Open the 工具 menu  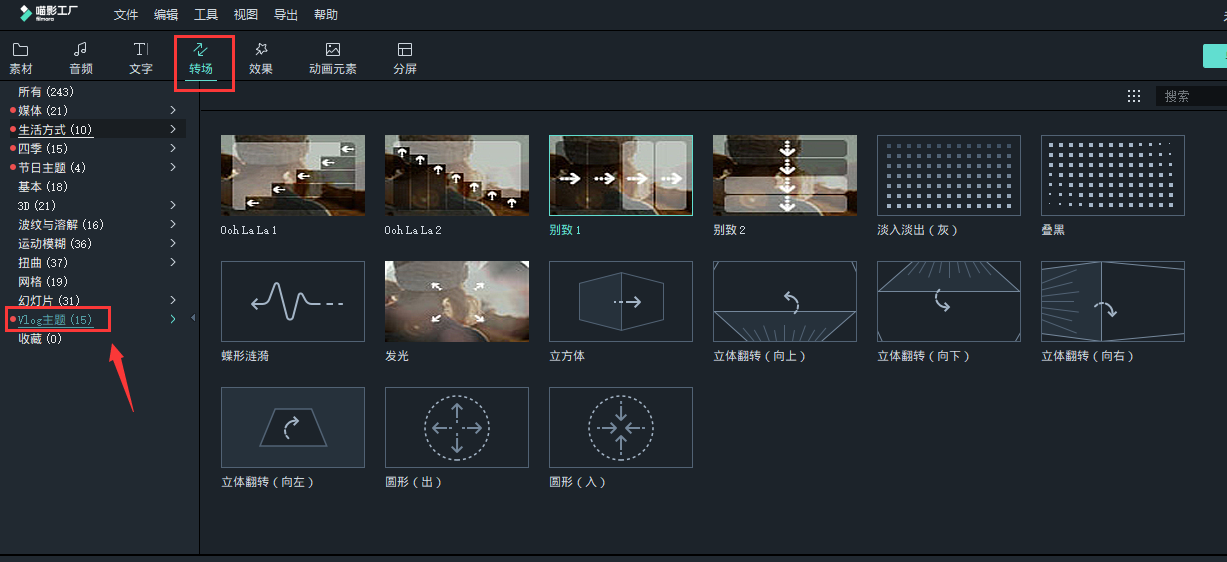coord(206,15)
